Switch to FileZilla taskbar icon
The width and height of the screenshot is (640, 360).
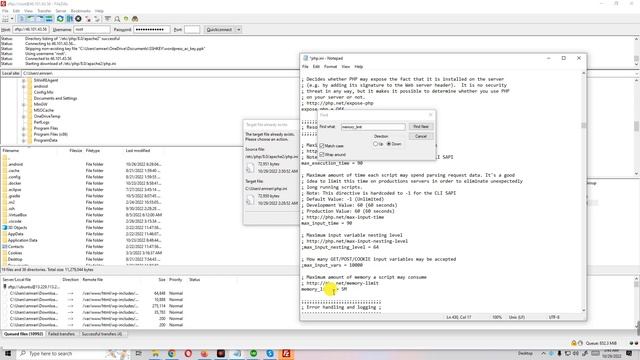click(286, 353)
